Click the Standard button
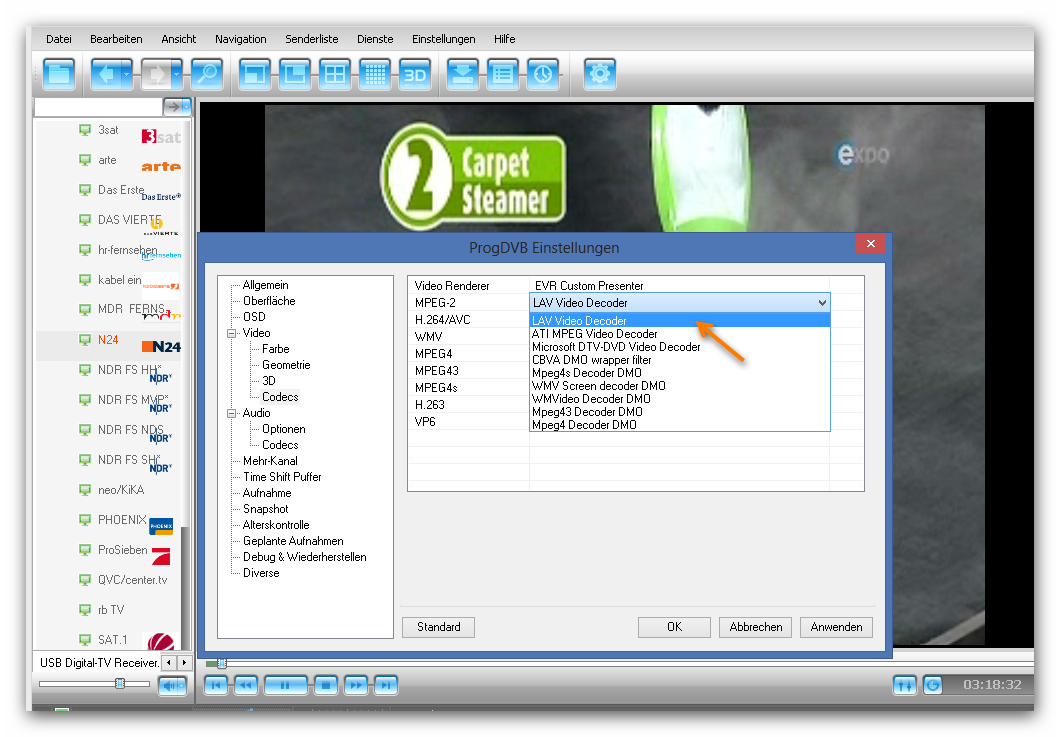Image resolution: width=1060 pixels, height=737 pixels. click(438, 627)
